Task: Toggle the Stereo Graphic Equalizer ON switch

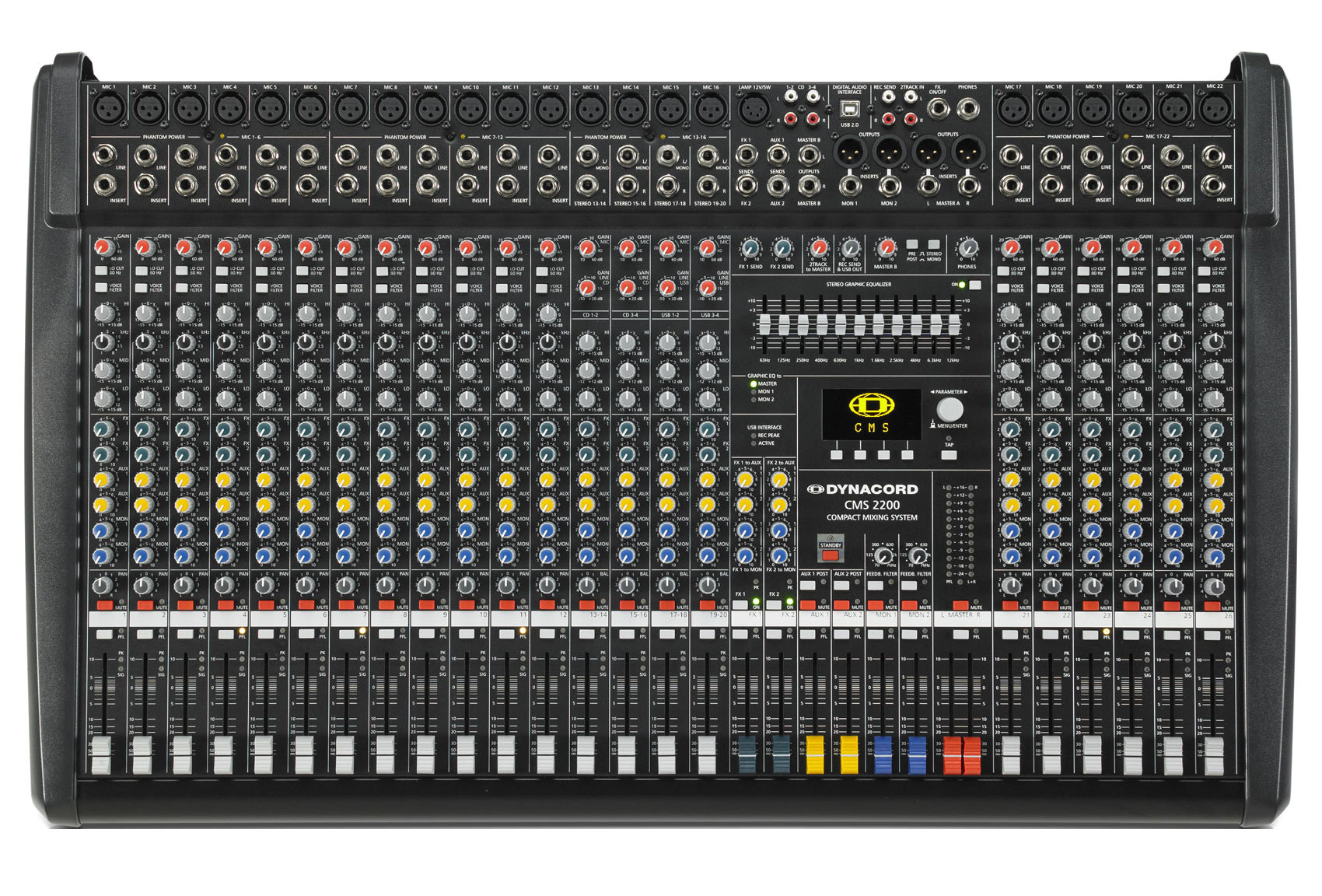Action: pyautogui.click(x=974, y=285)
